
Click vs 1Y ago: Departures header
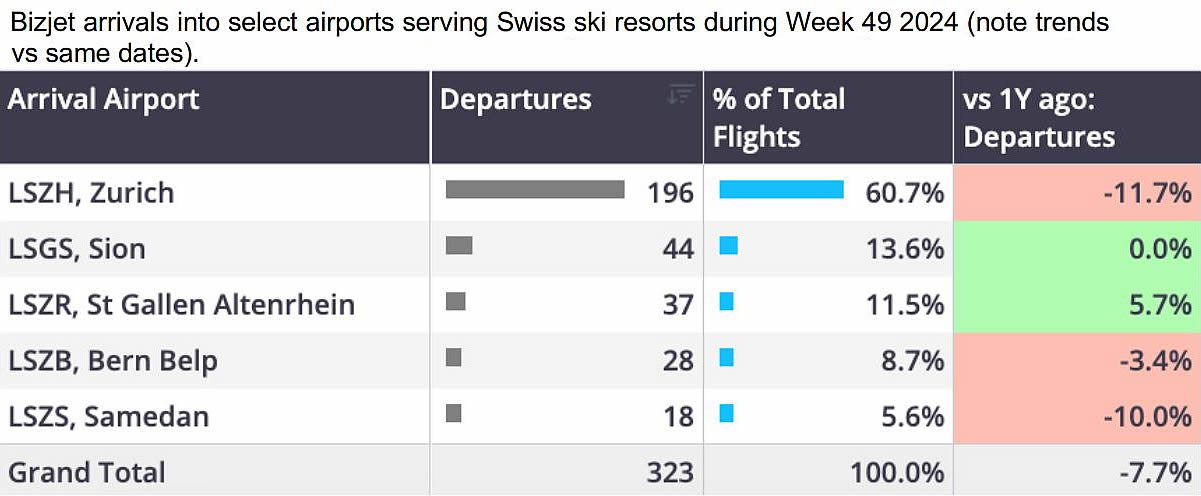click(1039, 117)
